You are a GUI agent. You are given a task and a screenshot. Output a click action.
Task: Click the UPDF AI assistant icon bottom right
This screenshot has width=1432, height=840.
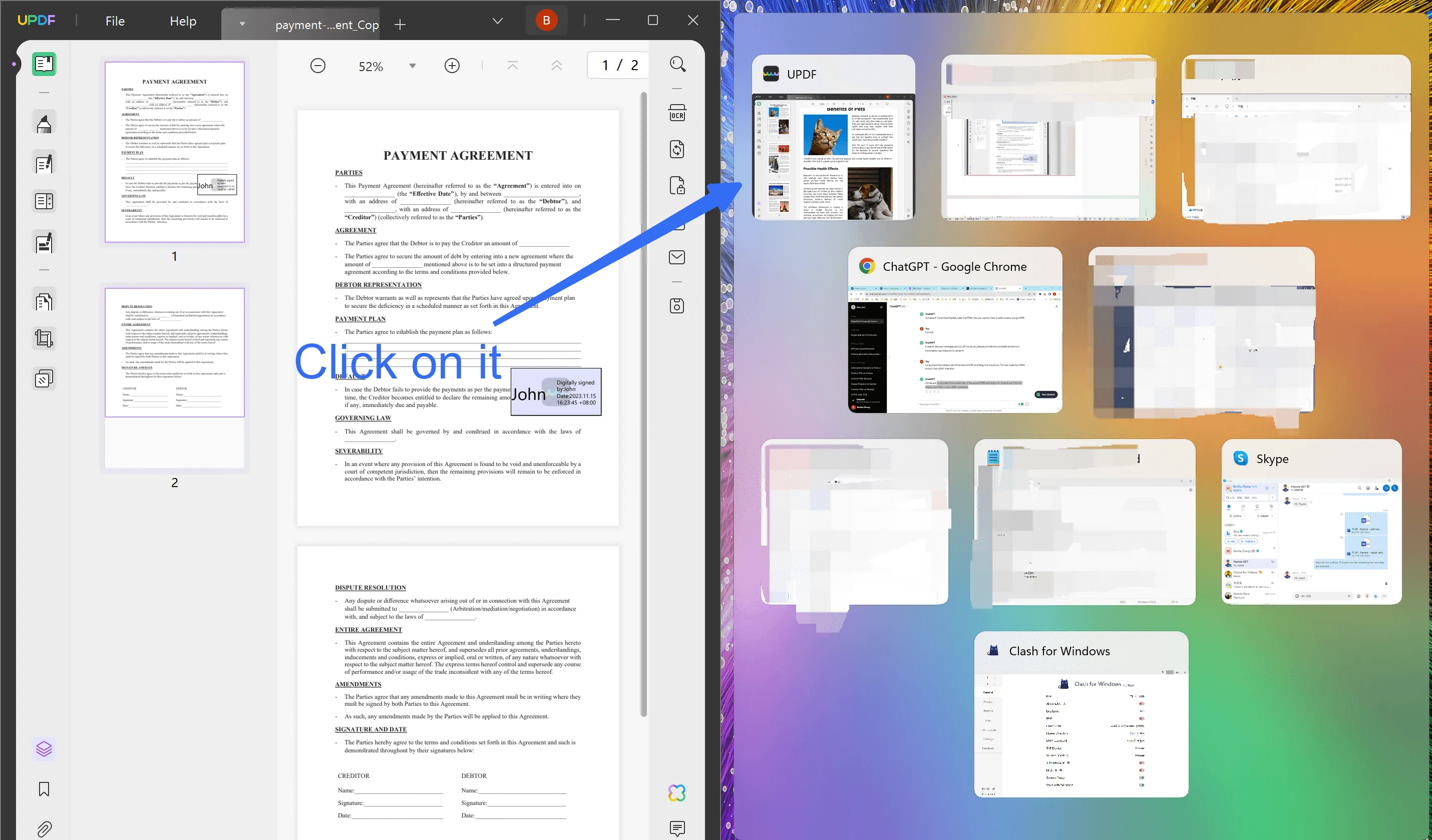[677, 793]
